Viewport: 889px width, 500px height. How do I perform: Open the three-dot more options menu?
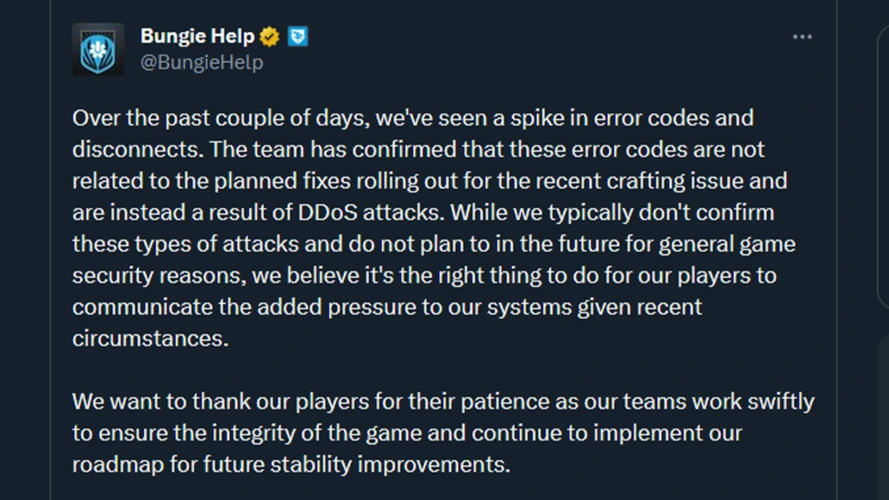tap(802, 37)
